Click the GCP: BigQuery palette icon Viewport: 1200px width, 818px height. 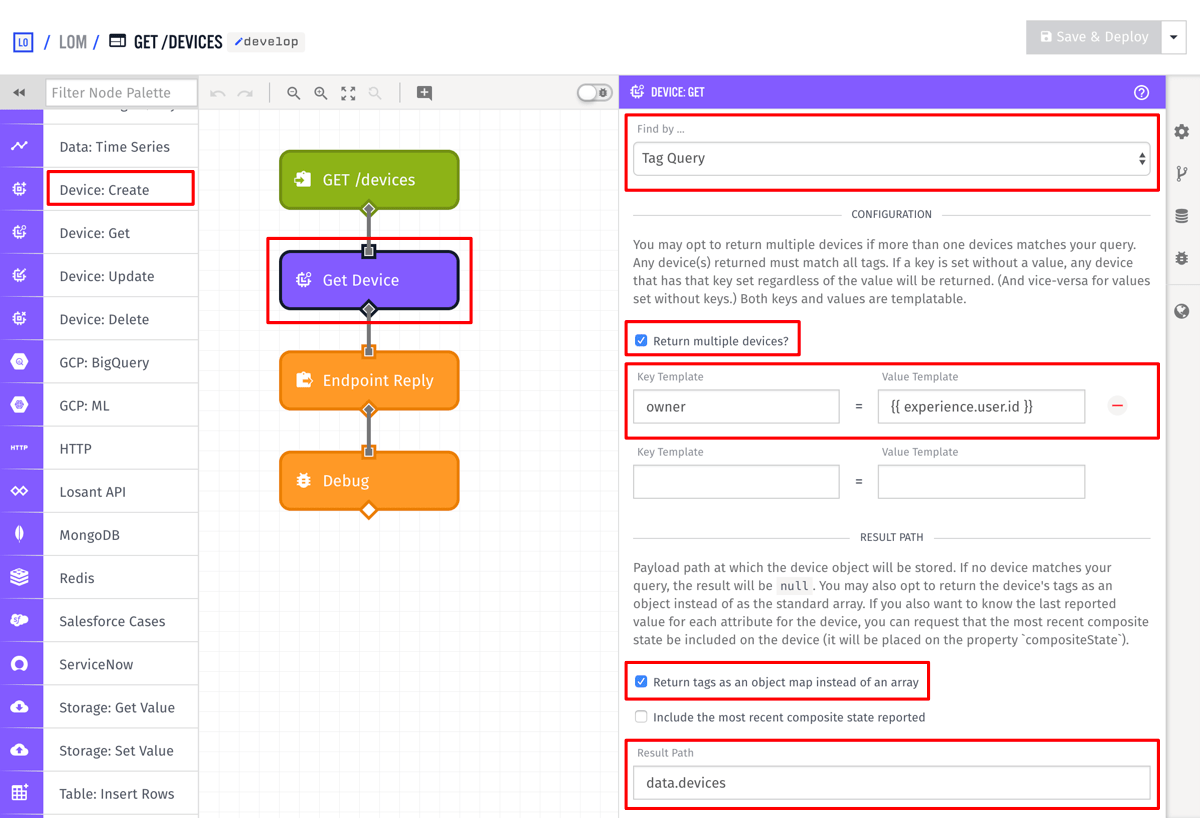[x=20, y=362]
